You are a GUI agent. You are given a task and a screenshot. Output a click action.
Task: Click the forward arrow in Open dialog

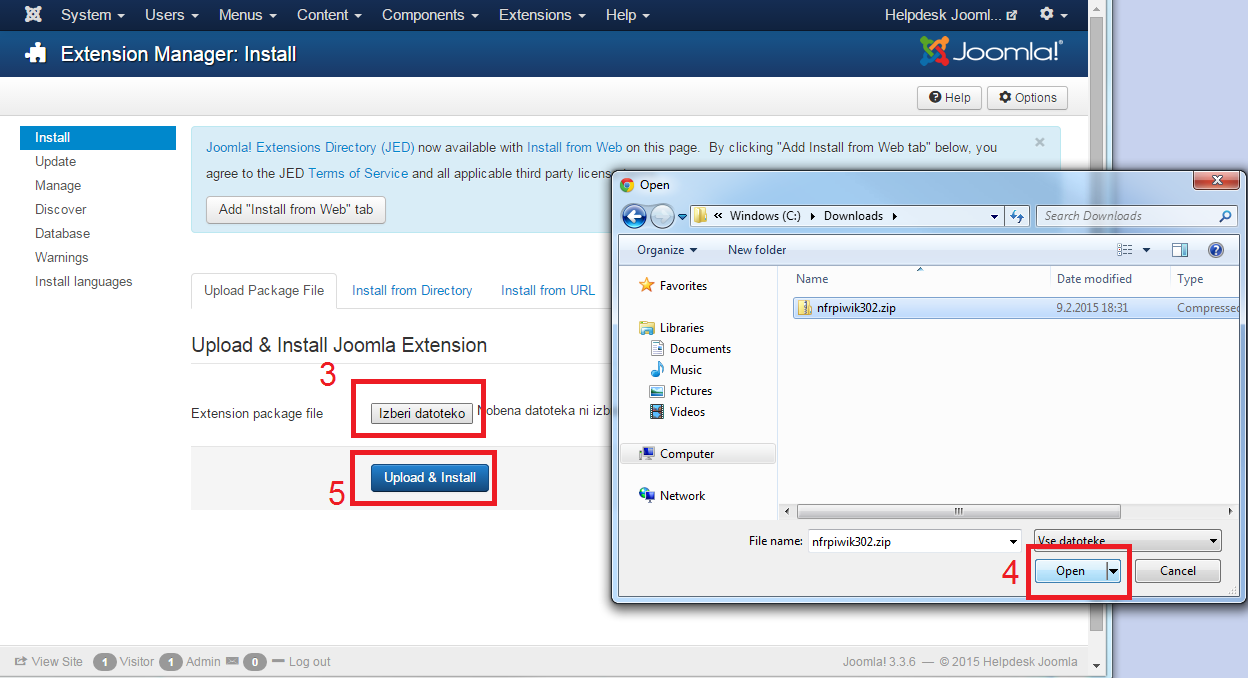click(662, 216)
